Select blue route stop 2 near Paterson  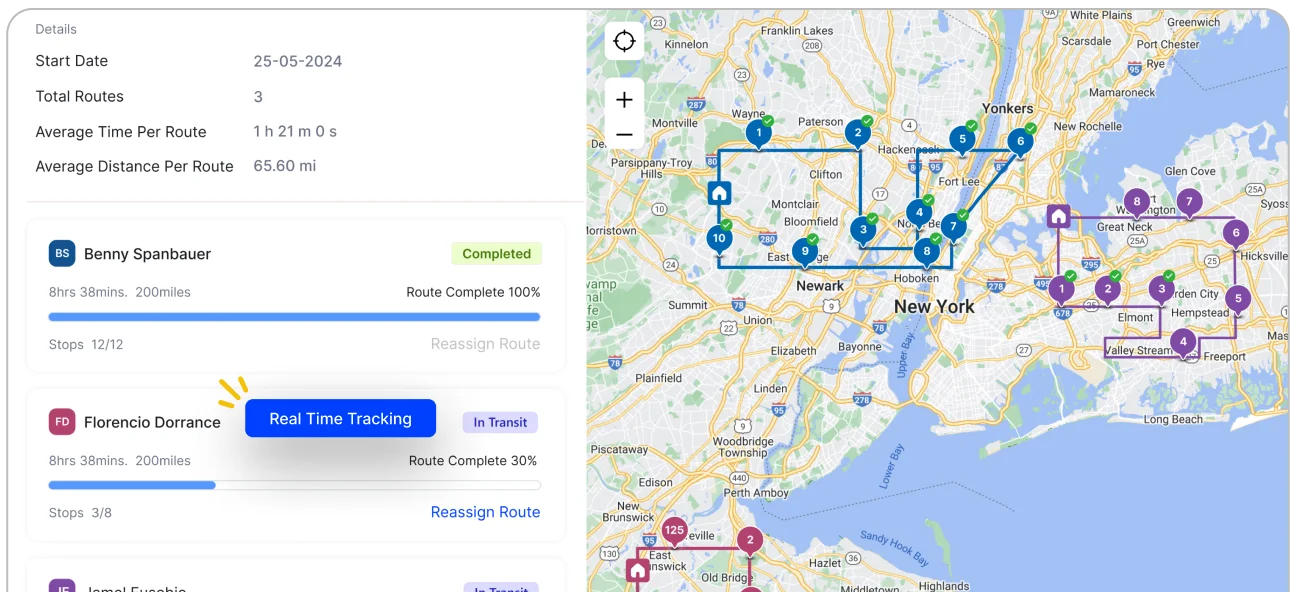coord(857,134)
